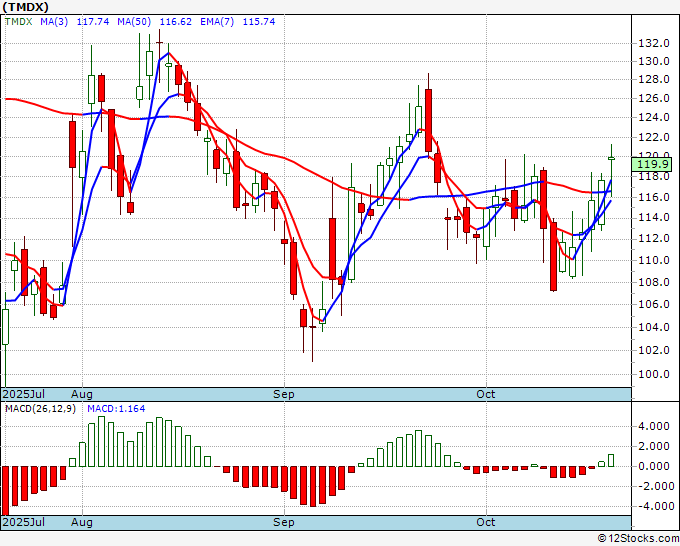
Task: Click the 108.0 price axis label
Action: click(654, 282)
